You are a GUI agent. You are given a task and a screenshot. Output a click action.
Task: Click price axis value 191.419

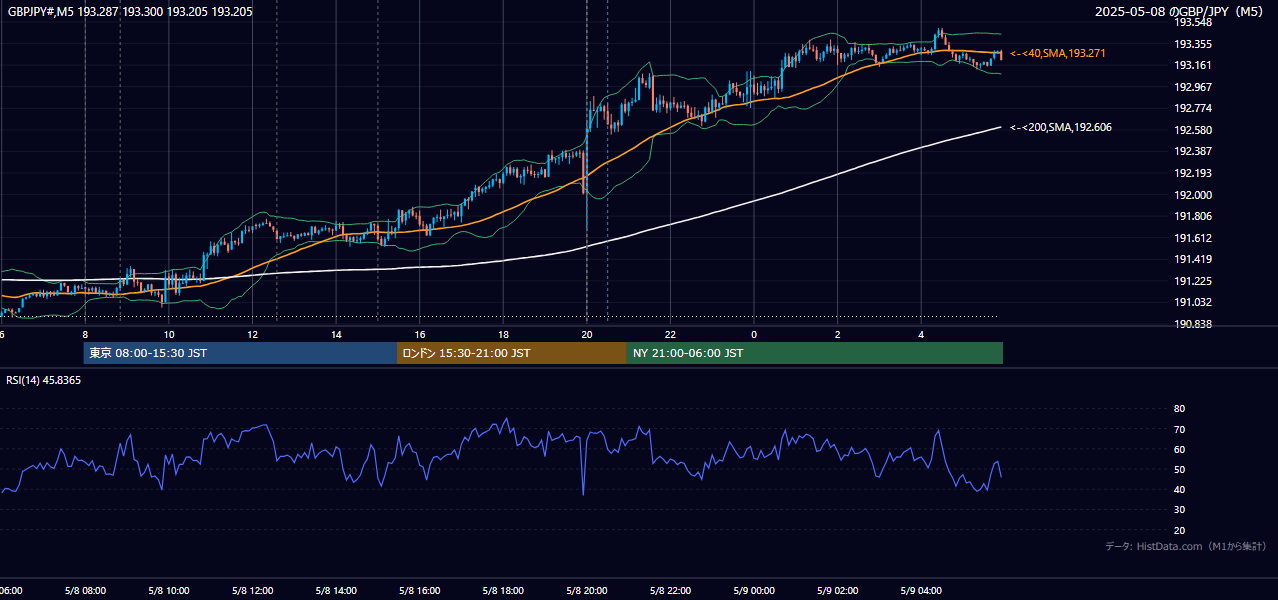(x=1192, y=259)
